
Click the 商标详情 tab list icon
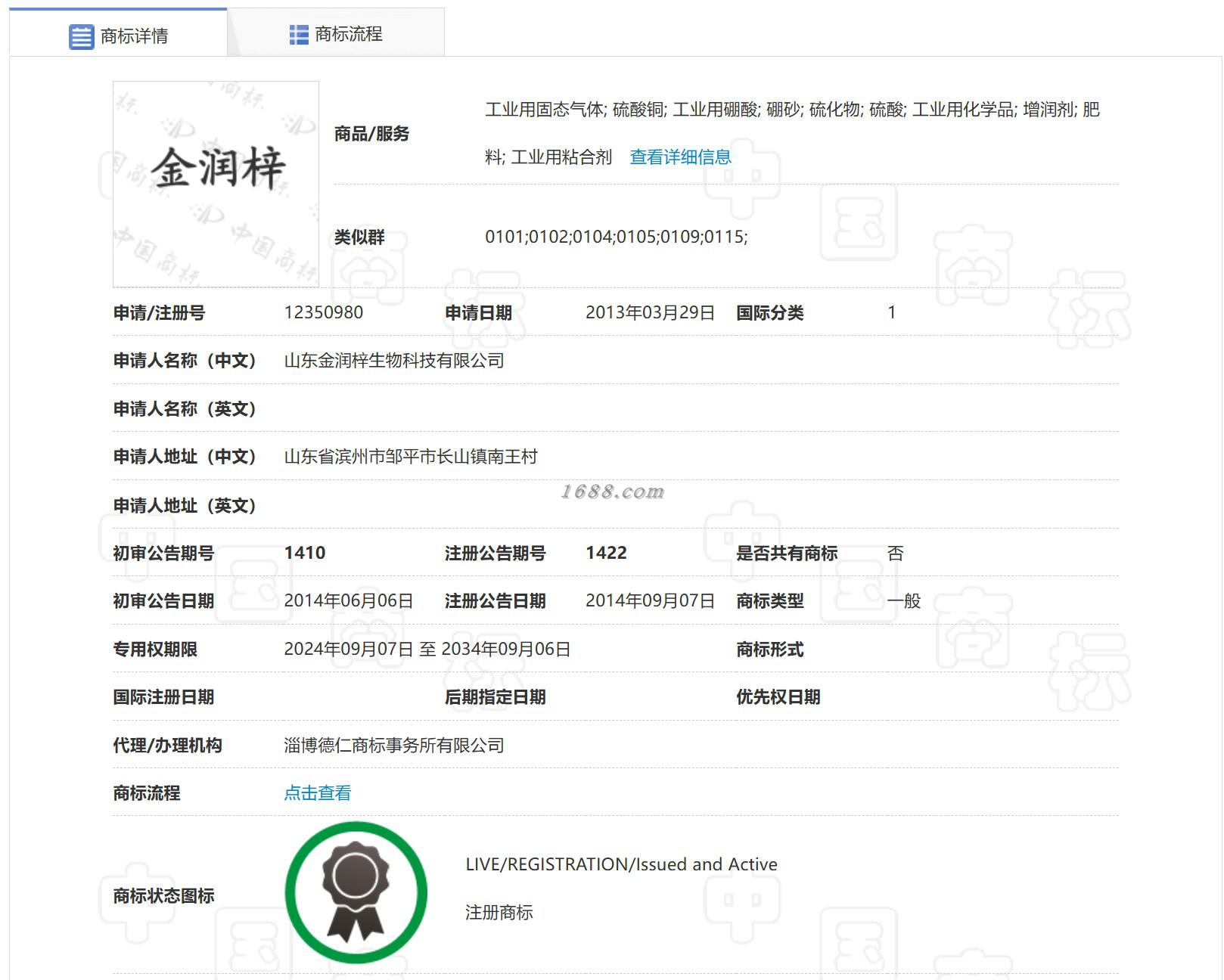point(81,36)
